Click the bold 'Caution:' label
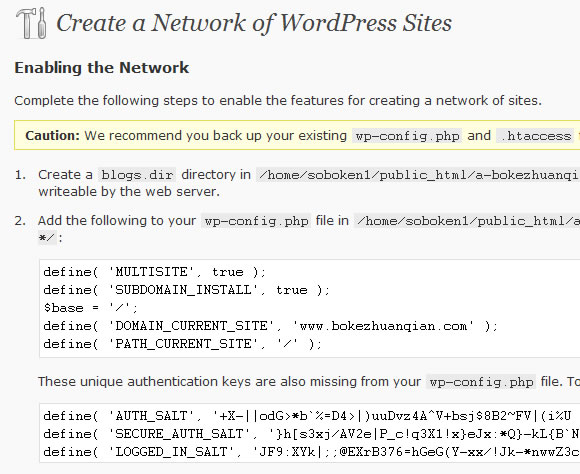Viewport: 580px width, 474px height. (x=53, y=135)
